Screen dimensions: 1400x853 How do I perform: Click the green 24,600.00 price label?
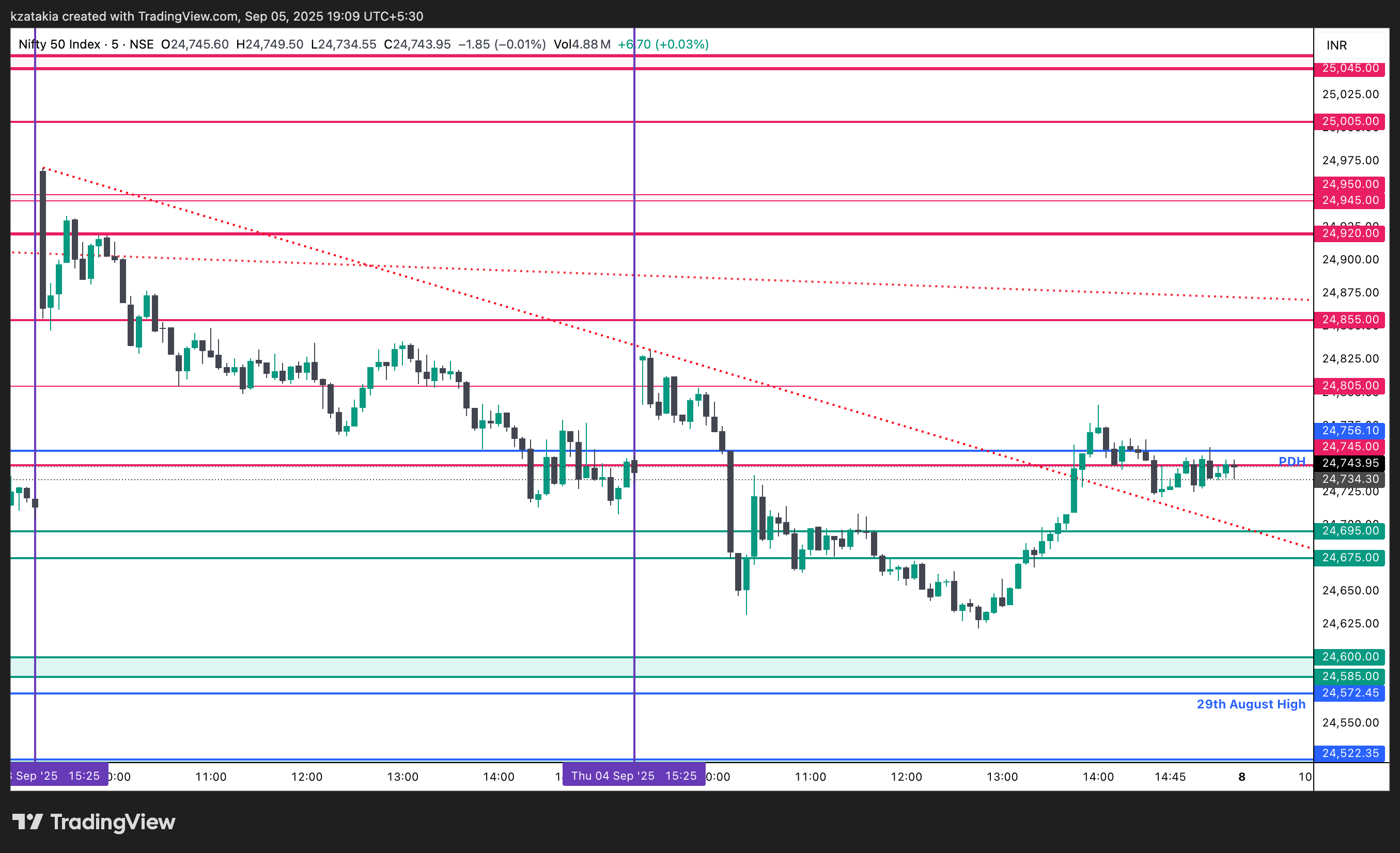pyautogui.click(x=1349, y=657)
